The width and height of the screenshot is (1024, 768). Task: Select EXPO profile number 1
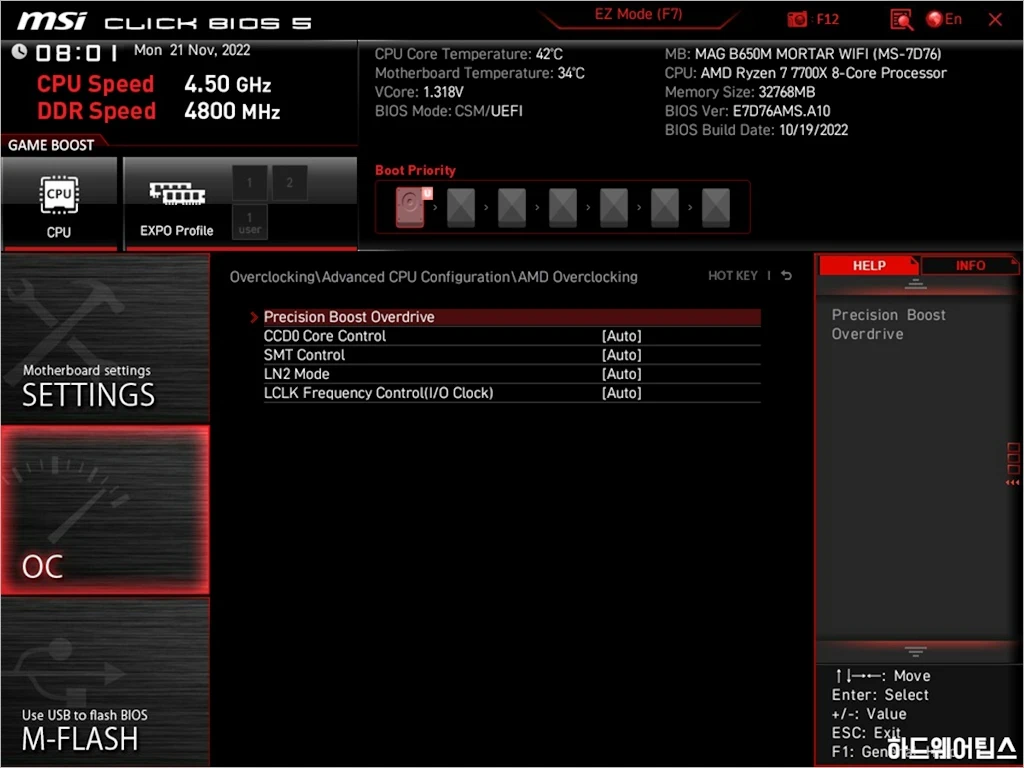249,182
